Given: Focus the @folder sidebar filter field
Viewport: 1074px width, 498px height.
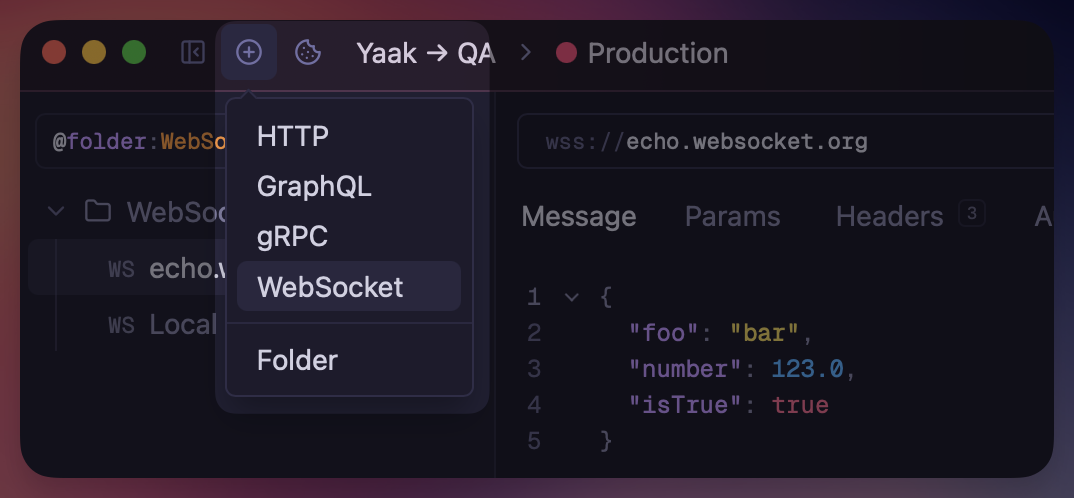Looking at the screenshot, I should (130, 142).
